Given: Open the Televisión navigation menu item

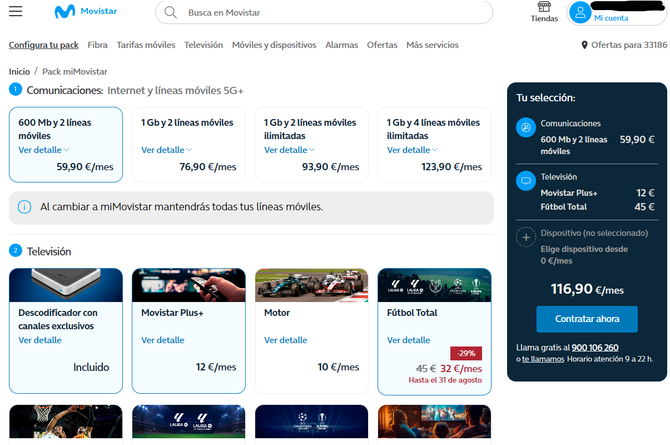Looking at the screenshot, I should point(203,45).
